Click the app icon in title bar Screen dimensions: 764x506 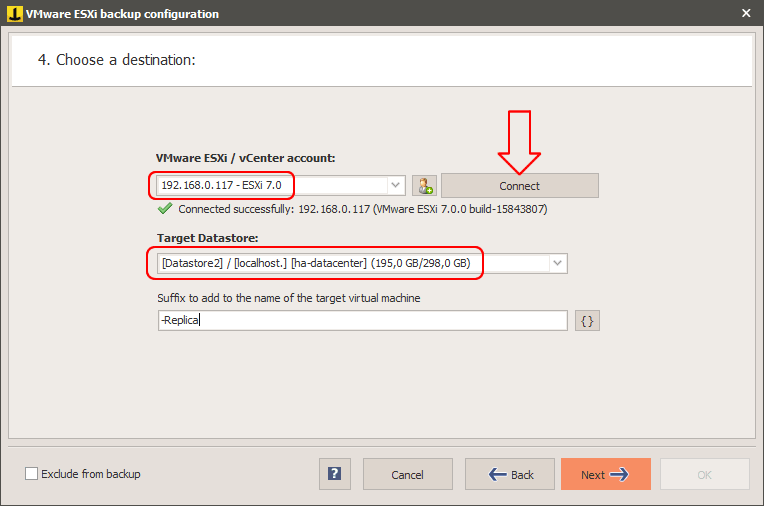(x=15, y=14)
